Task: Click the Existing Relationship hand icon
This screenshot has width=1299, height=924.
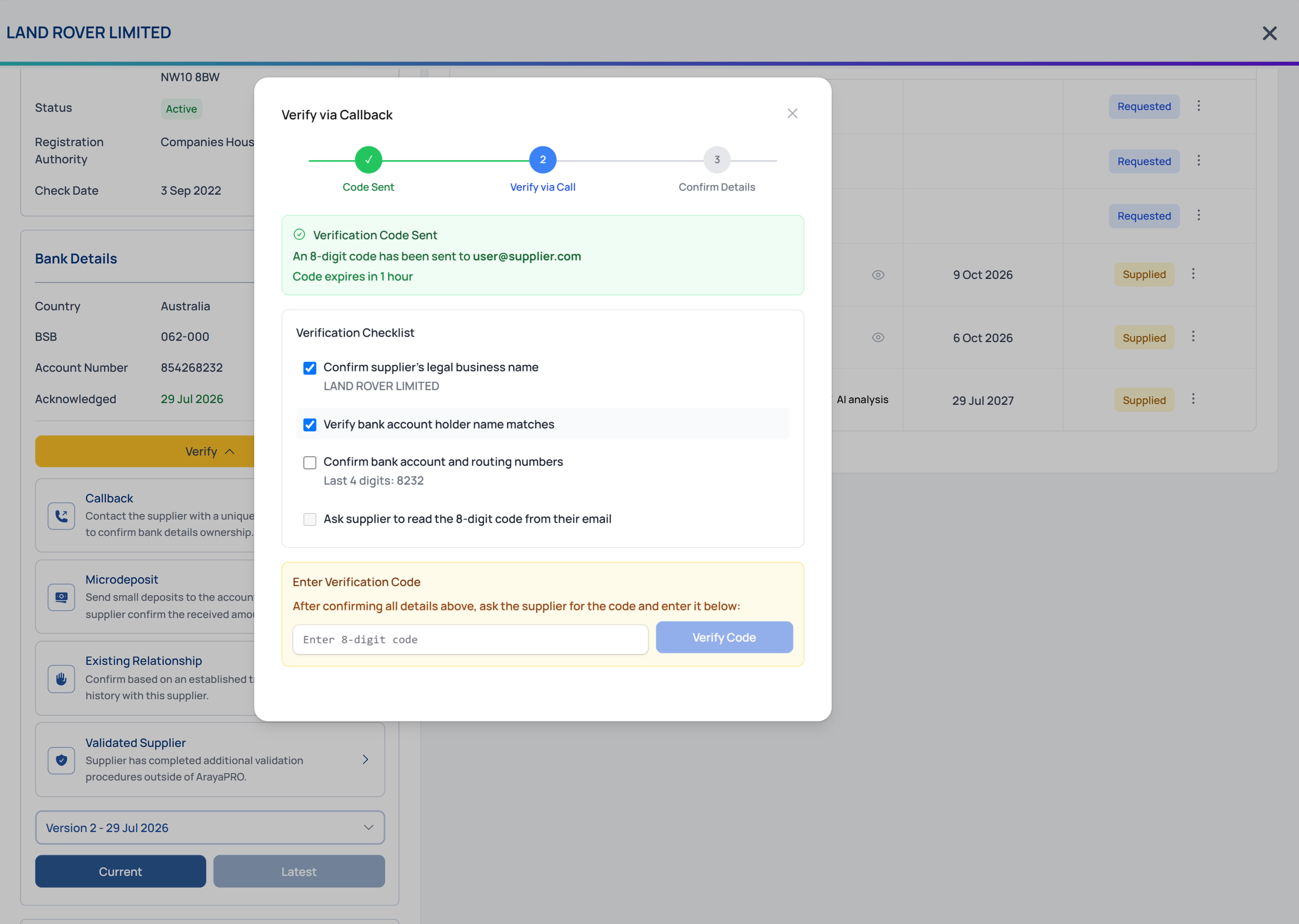Action: pyautogui.click(x=61, y=679)
